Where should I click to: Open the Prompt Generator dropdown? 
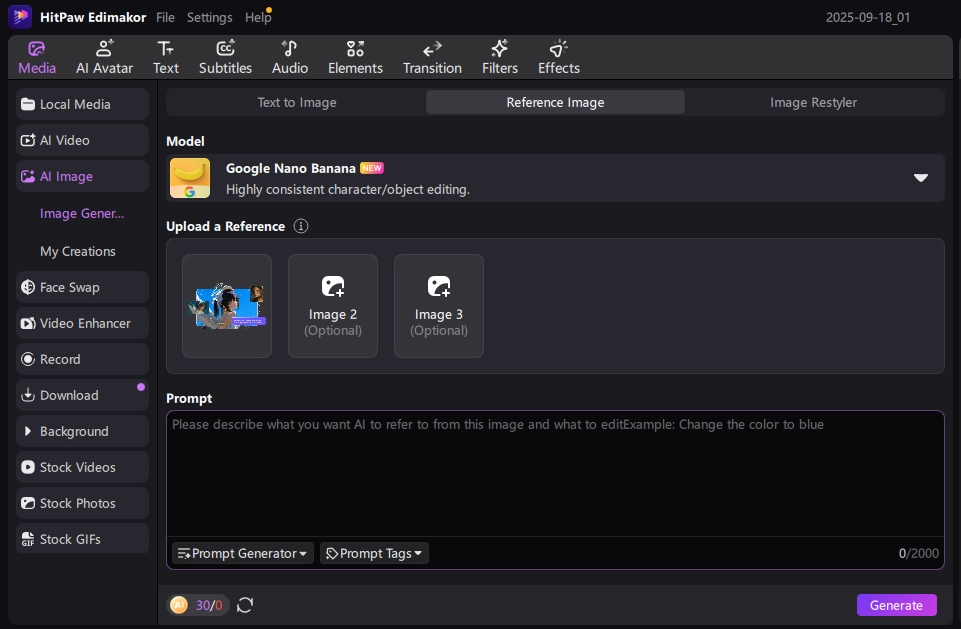coord(243,553)
